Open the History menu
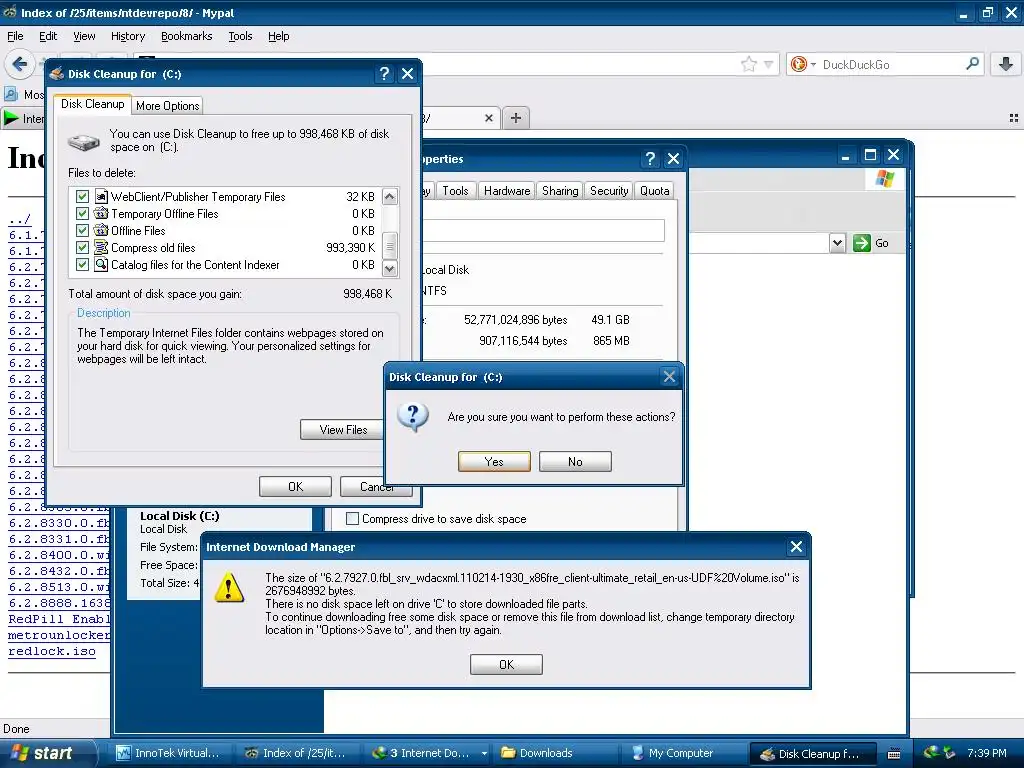The height and width of the screenshot is (768, 1024). 127,36
